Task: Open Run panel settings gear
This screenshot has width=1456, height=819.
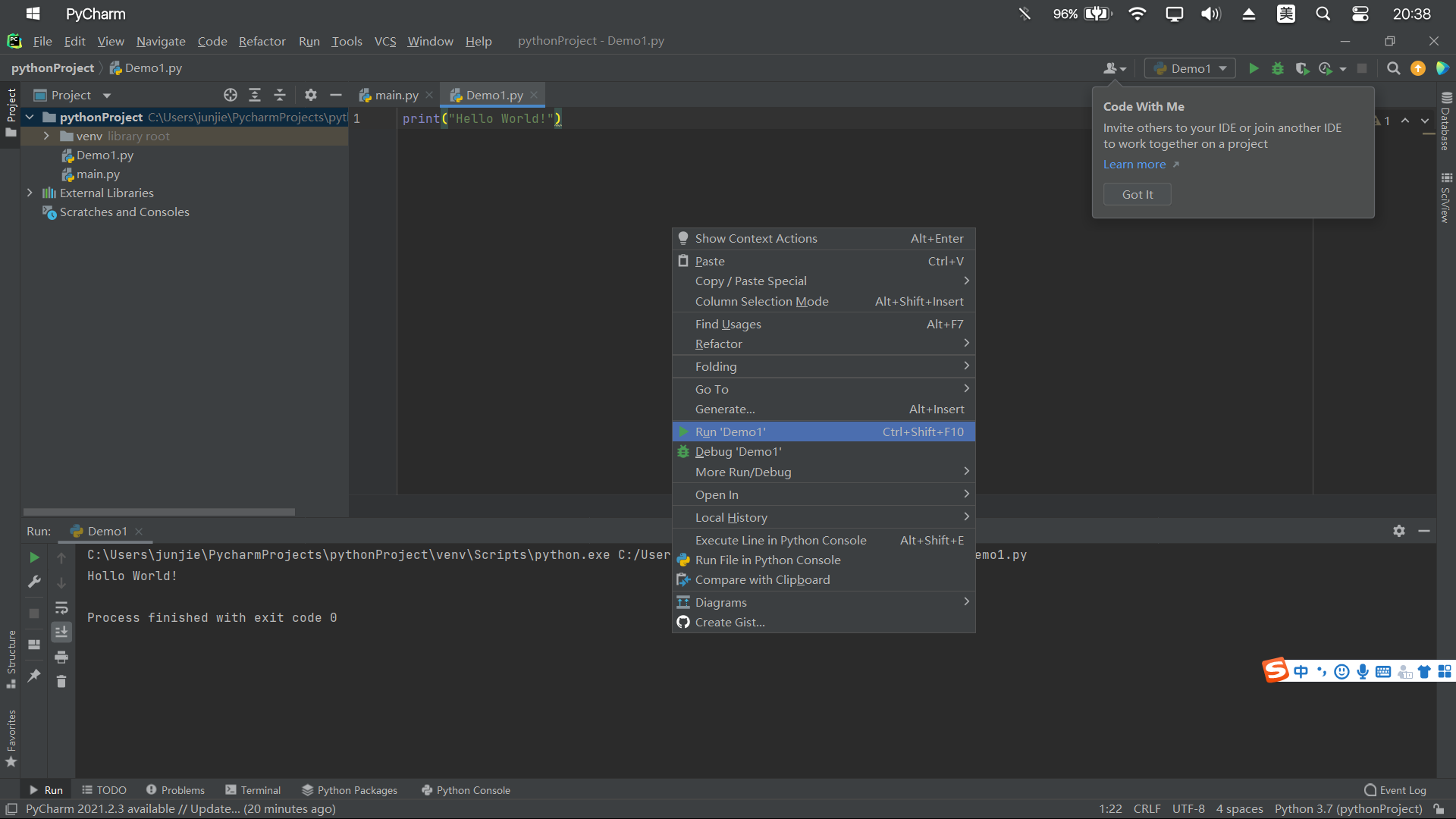Action: tap(1399, 531)
